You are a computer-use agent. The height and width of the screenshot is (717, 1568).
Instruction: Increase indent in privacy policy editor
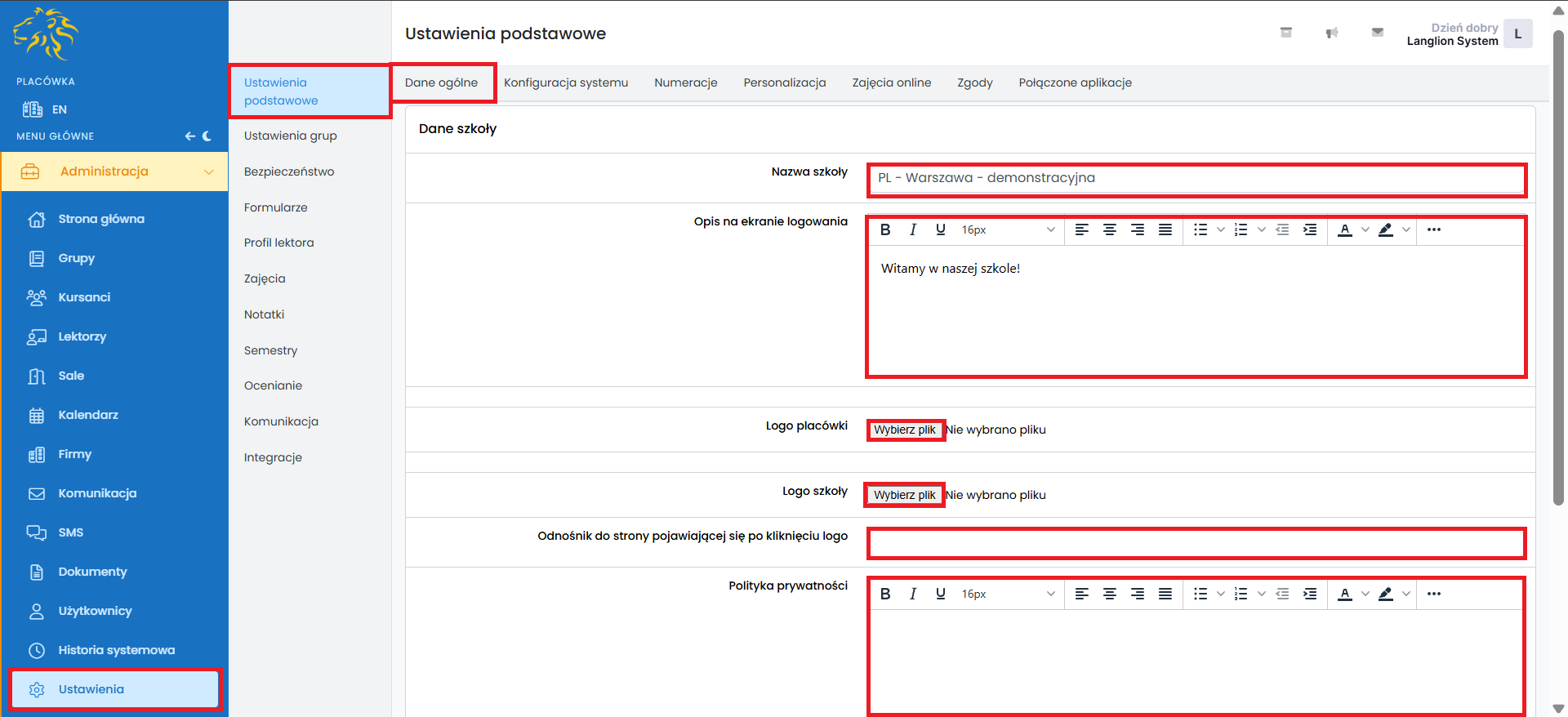1309,595
